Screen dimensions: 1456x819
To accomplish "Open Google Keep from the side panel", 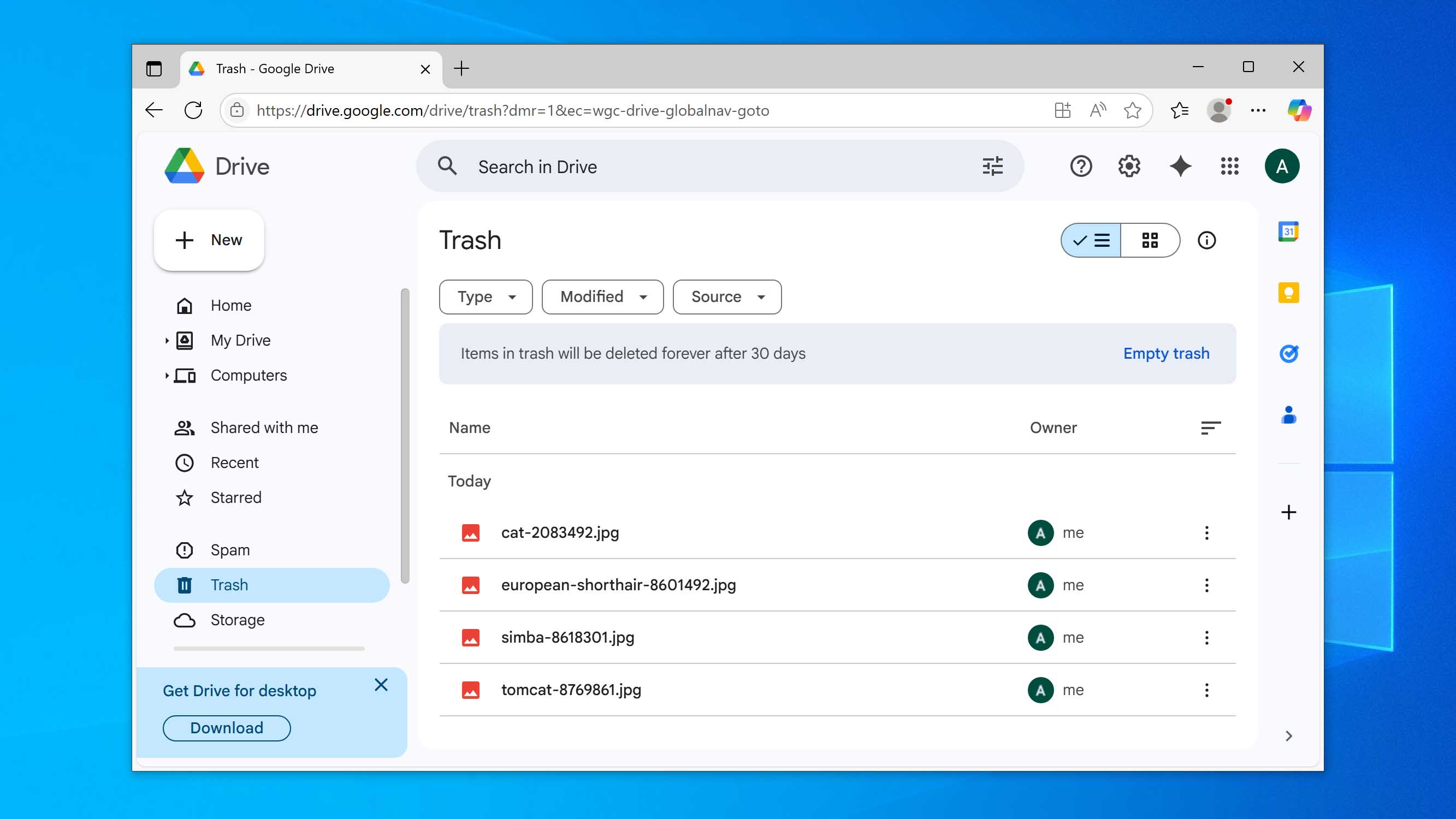I will pos(1289,292).
